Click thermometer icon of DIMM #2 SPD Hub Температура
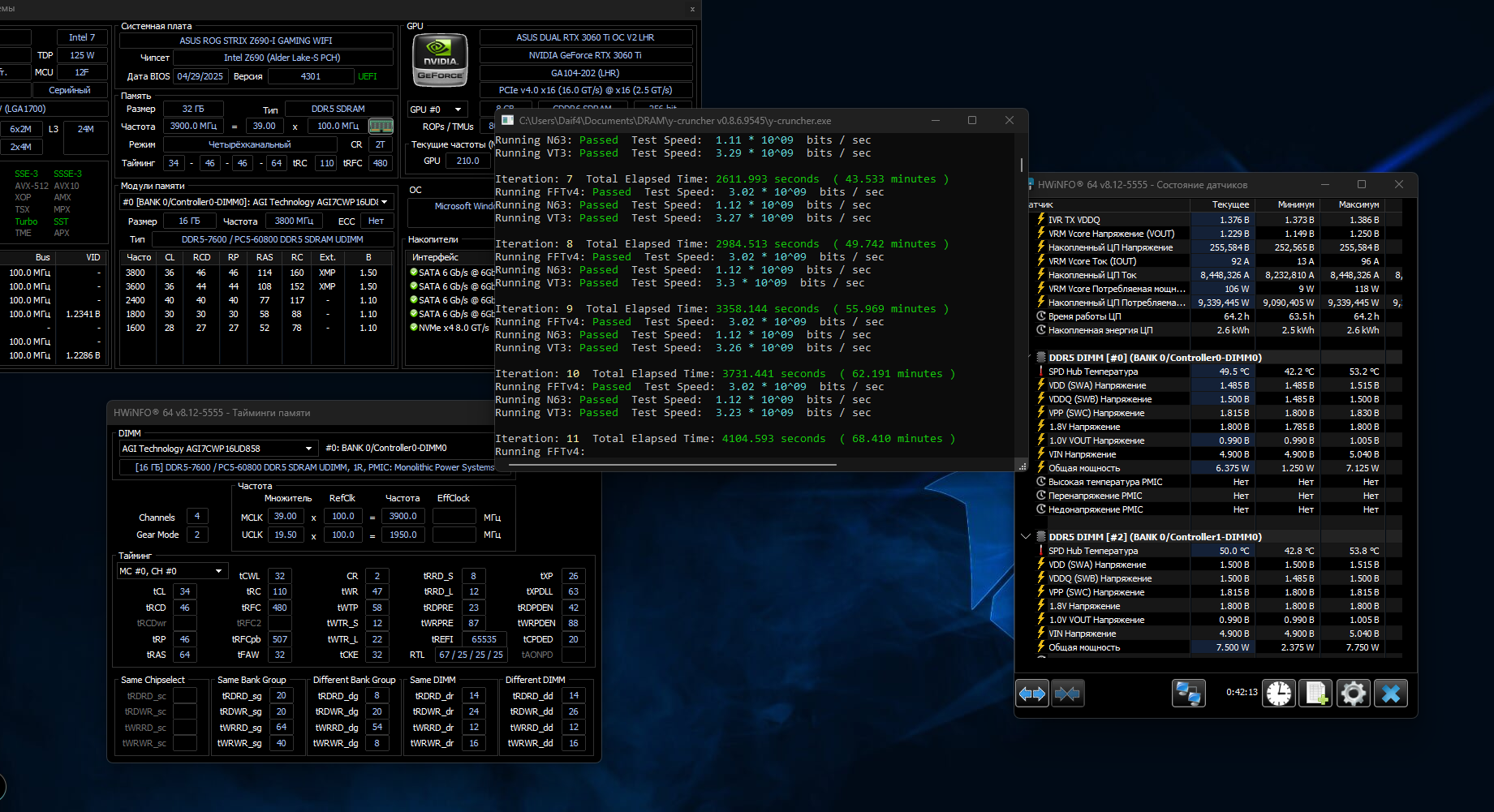 pyautogui.click(x=1041, y=551)
